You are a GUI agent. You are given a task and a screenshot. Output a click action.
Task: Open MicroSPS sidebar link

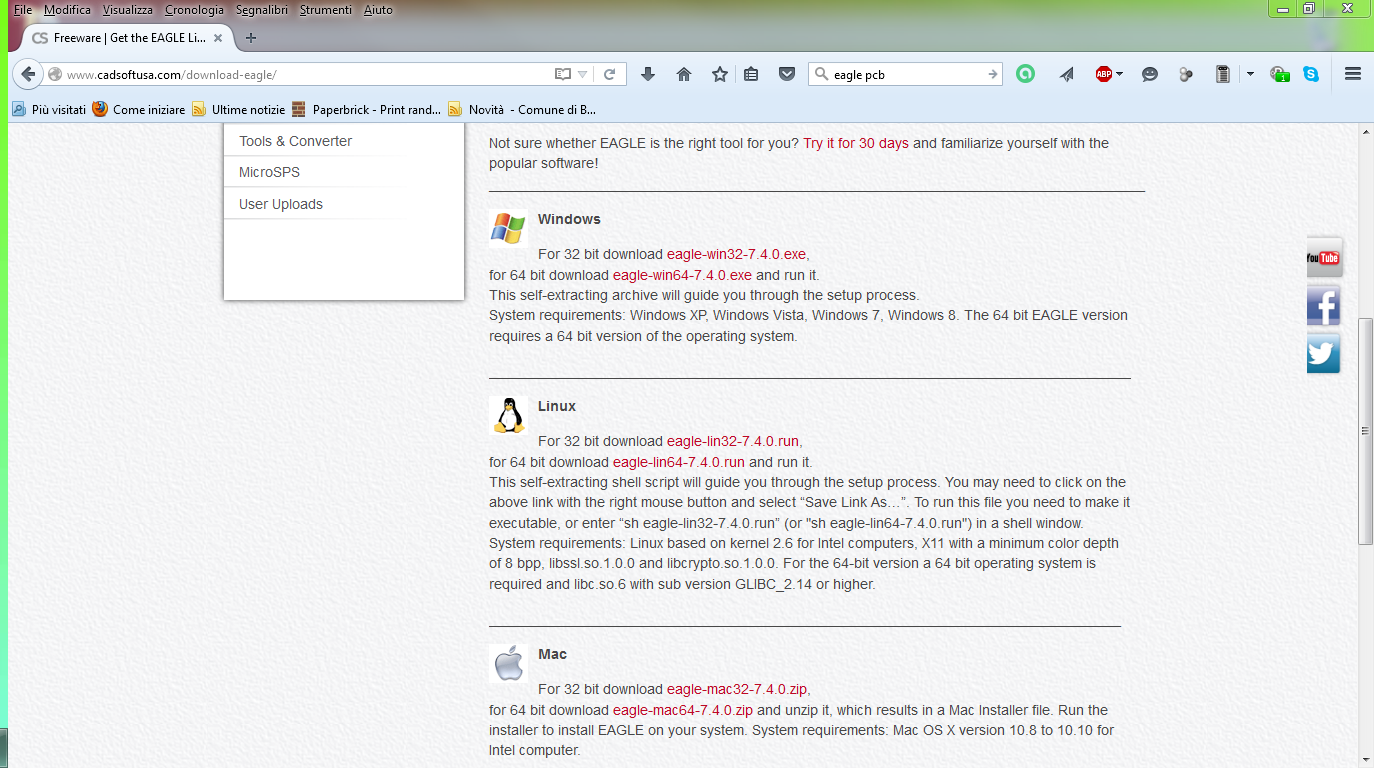click(270, 172)
